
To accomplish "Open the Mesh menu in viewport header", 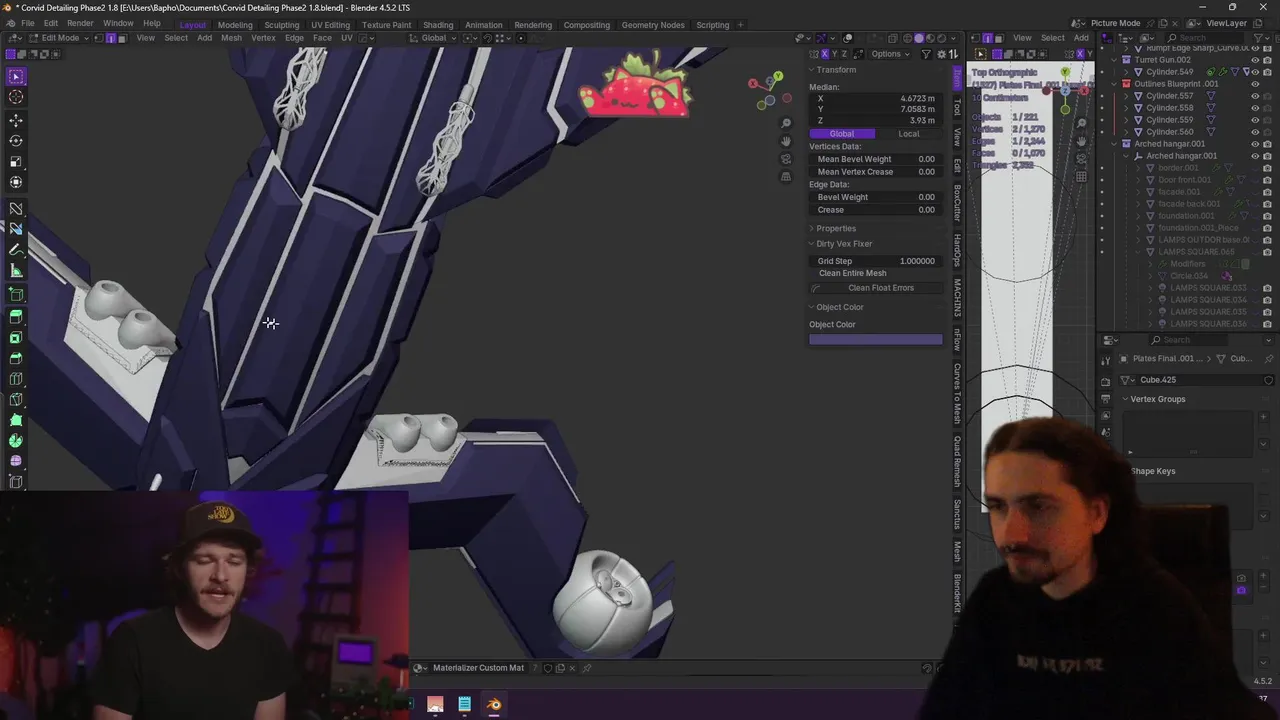I will 231,38.
